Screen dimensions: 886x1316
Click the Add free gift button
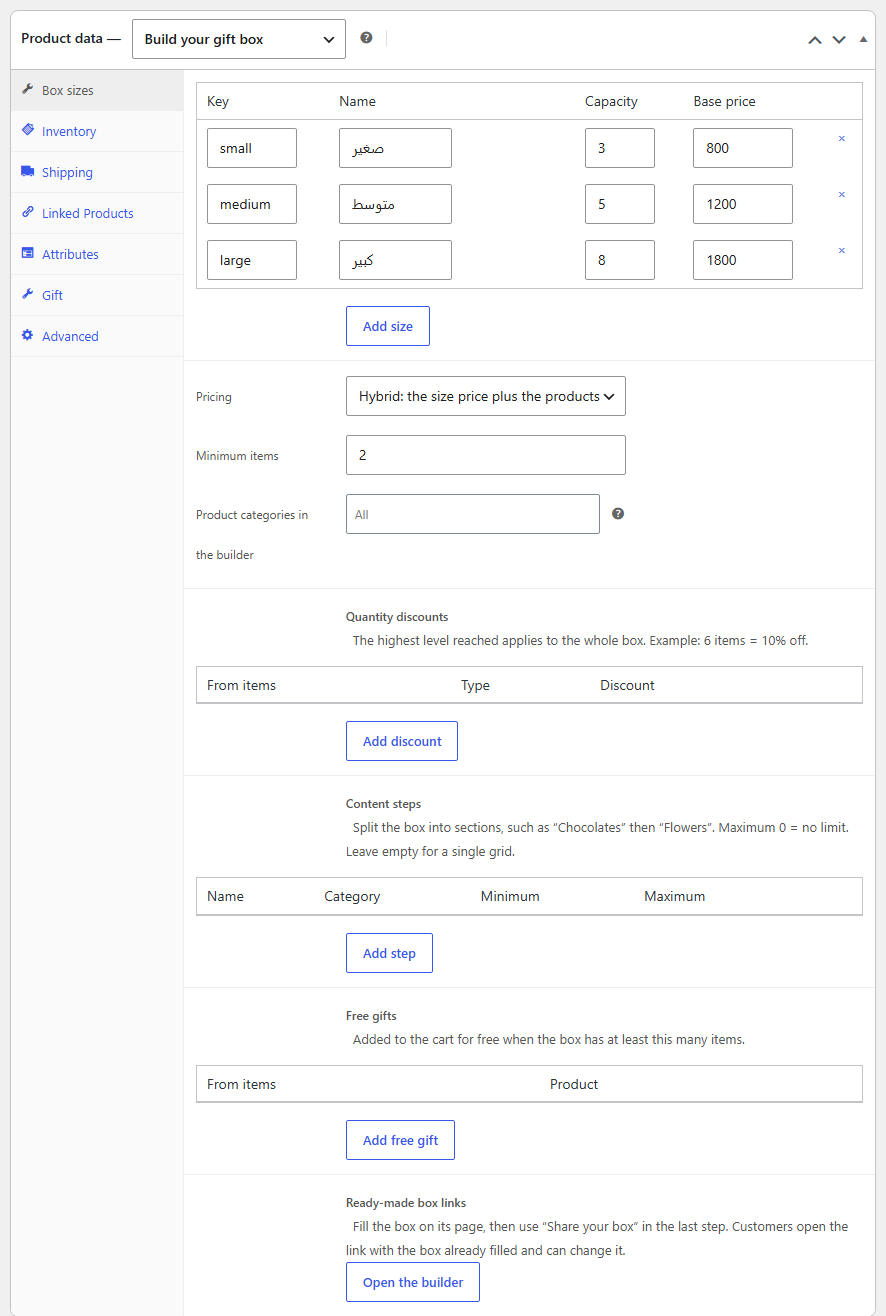point(400,1140)
